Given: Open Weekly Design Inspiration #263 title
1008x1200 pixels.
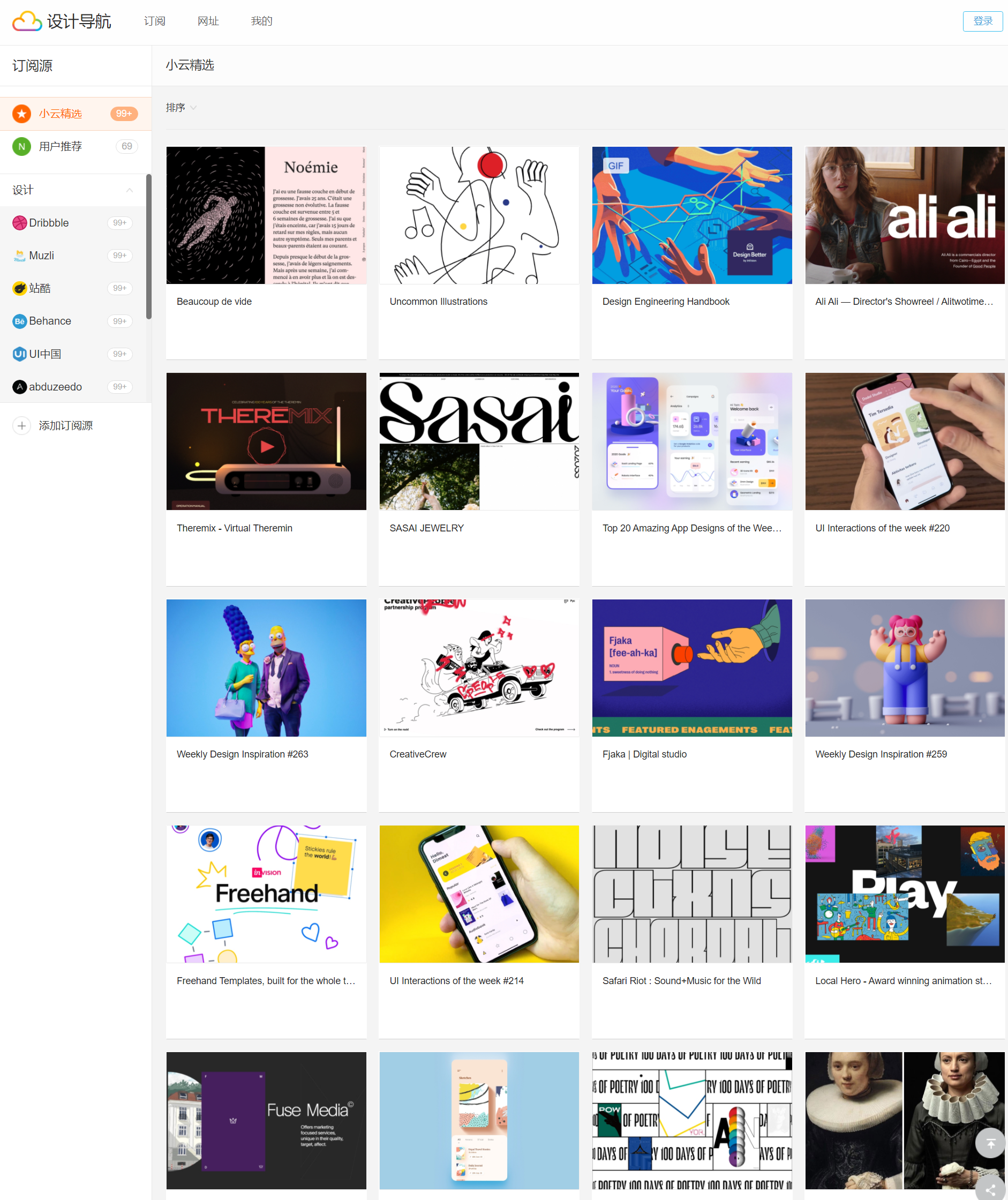Looking at the screenshot, I should tap(242, 754).
